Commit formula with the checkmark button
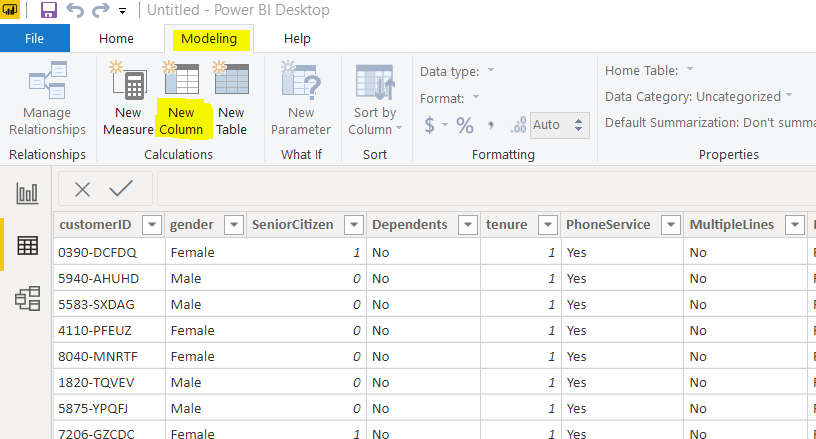816x439 pixels. pos(121,188)
